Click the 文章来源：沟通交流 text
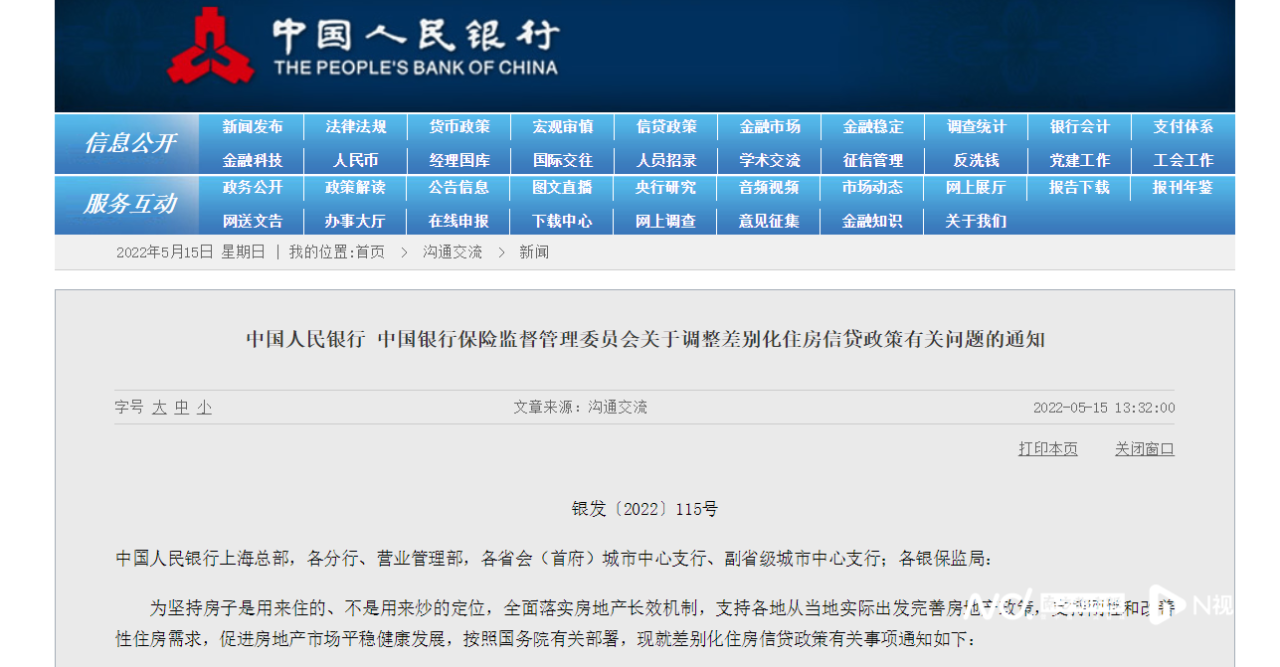This screenshot has height=667, width=1280. click(x=580, y=408)
